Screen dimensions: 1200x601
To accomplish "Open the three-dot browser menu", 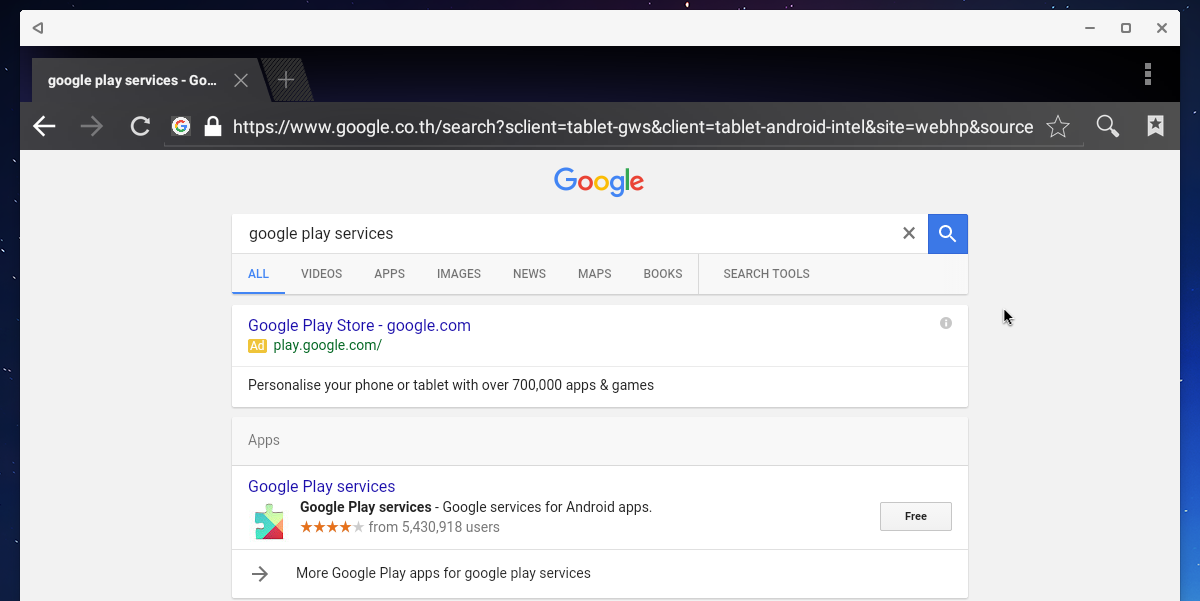I will tap(1148, 74).
